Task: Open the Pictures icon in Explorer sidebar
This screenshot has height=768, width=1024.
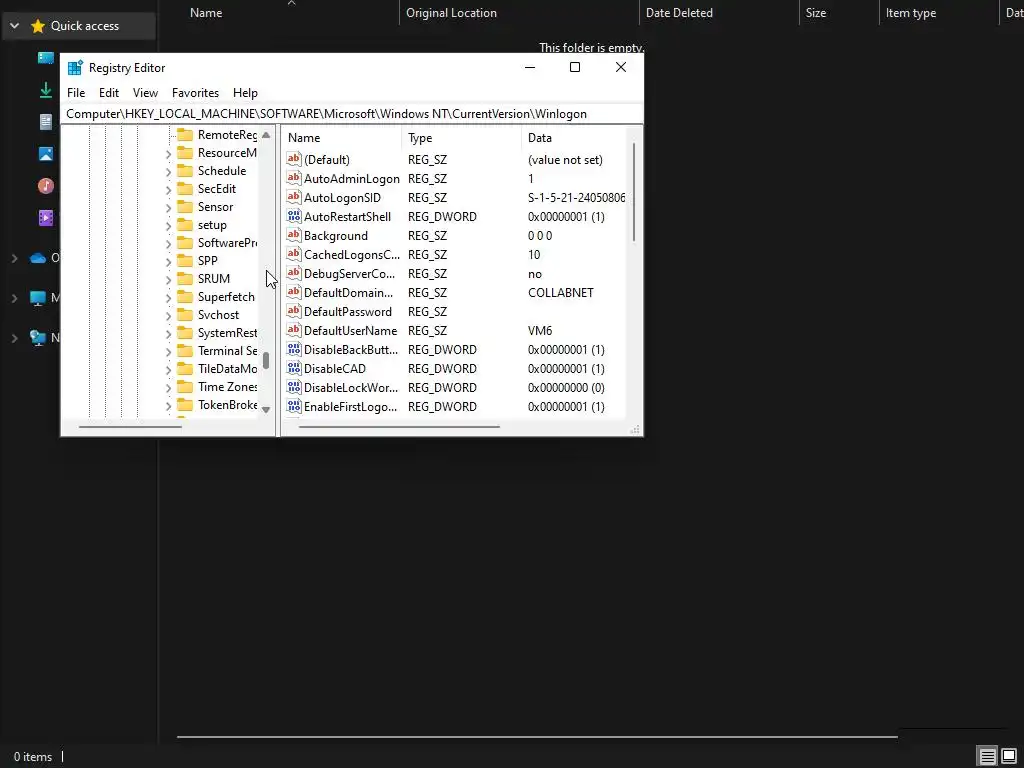Action: (46, 154)
